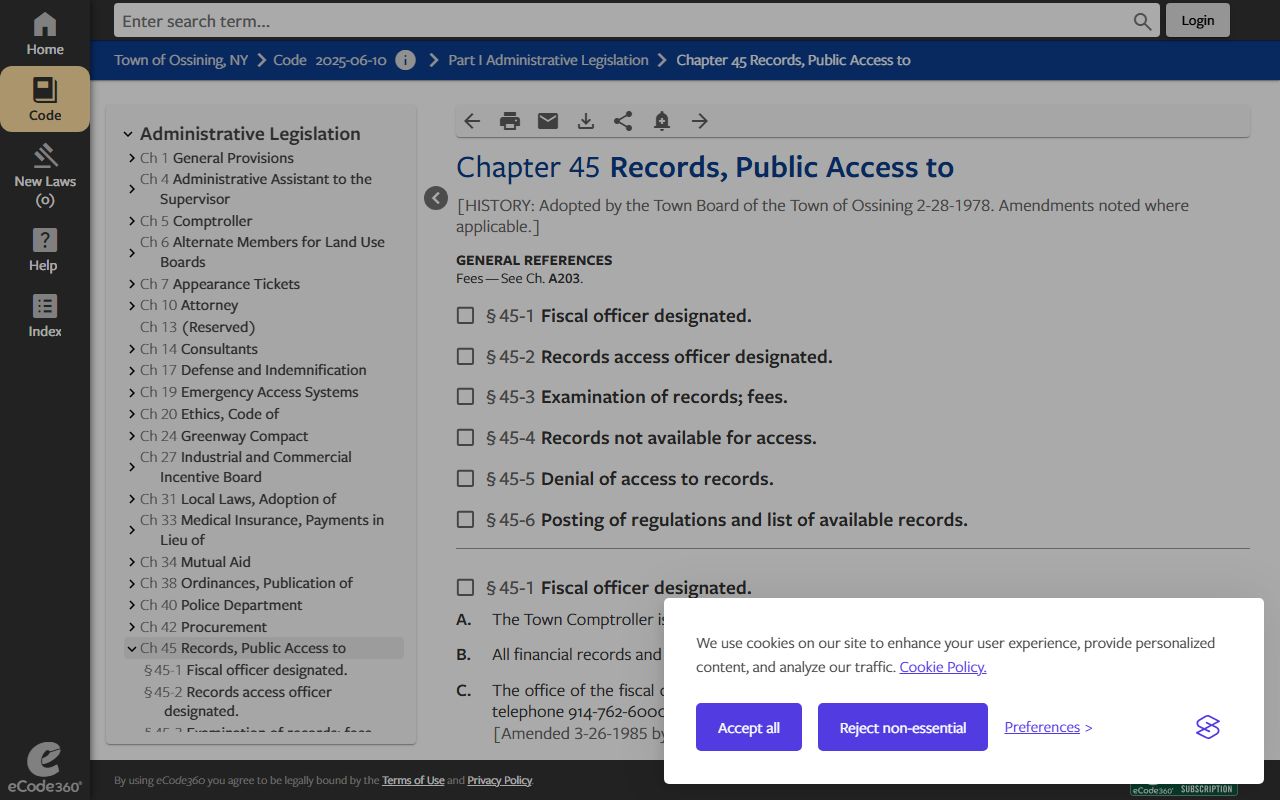Screen dimensions: 1280x800
Task: Click the search magnifier icon
Action: tap(1142, 21)
